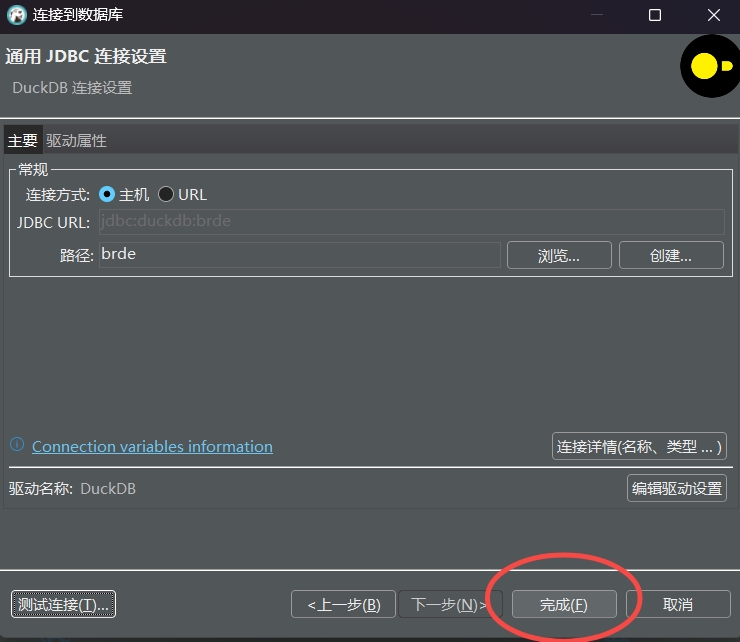Click the 浏览... button
Viewport: 740px width, 642px height.
click(x=559, y=255)
